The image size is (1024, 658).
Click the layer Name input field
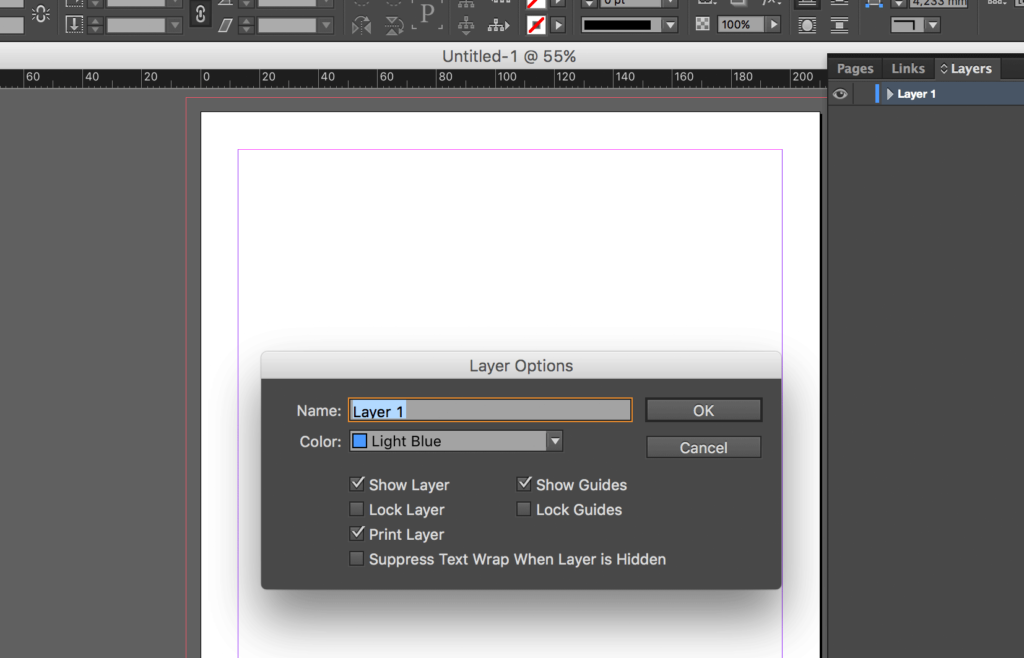tap(490, 410)
